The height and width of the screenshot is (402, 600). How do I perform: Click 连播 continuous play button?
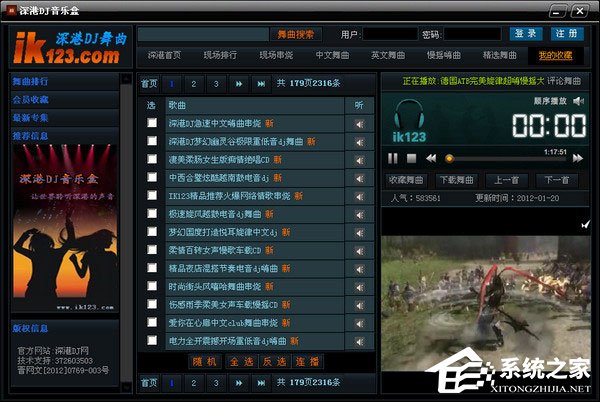pos(307,361)
